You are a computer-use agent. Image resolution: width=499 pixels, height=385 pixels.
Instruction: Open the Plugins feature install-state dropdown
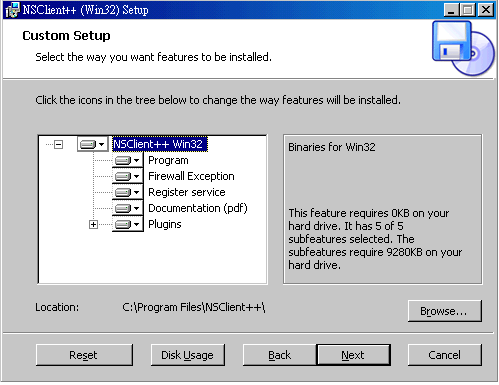tap(127, 224)
